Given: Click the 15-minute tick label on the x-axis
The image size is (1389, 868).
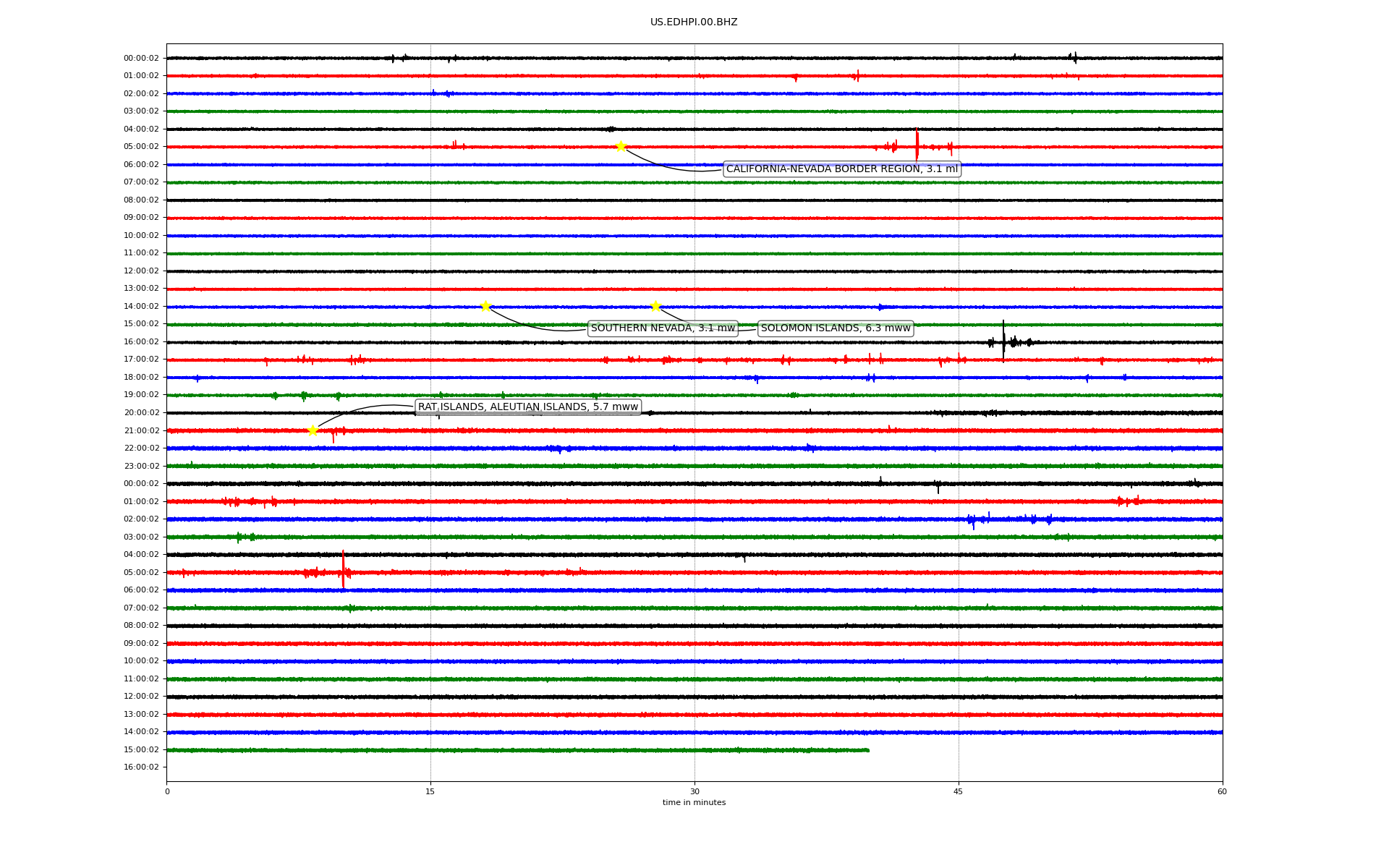Looking at the screenshot, I should tap(430, 791).
